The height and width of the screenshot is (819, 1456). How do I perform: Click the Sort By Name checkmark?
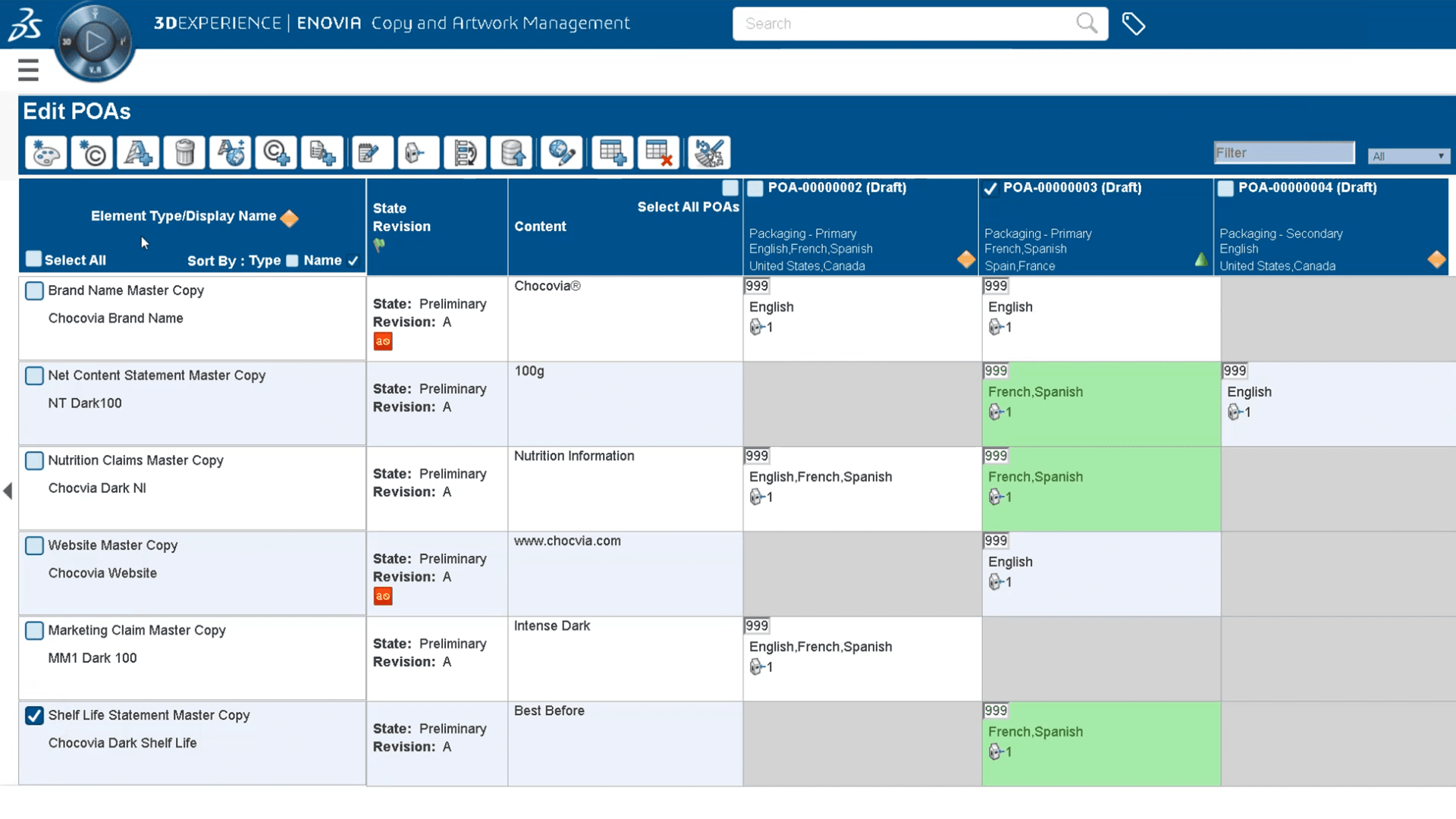[353, 261]
